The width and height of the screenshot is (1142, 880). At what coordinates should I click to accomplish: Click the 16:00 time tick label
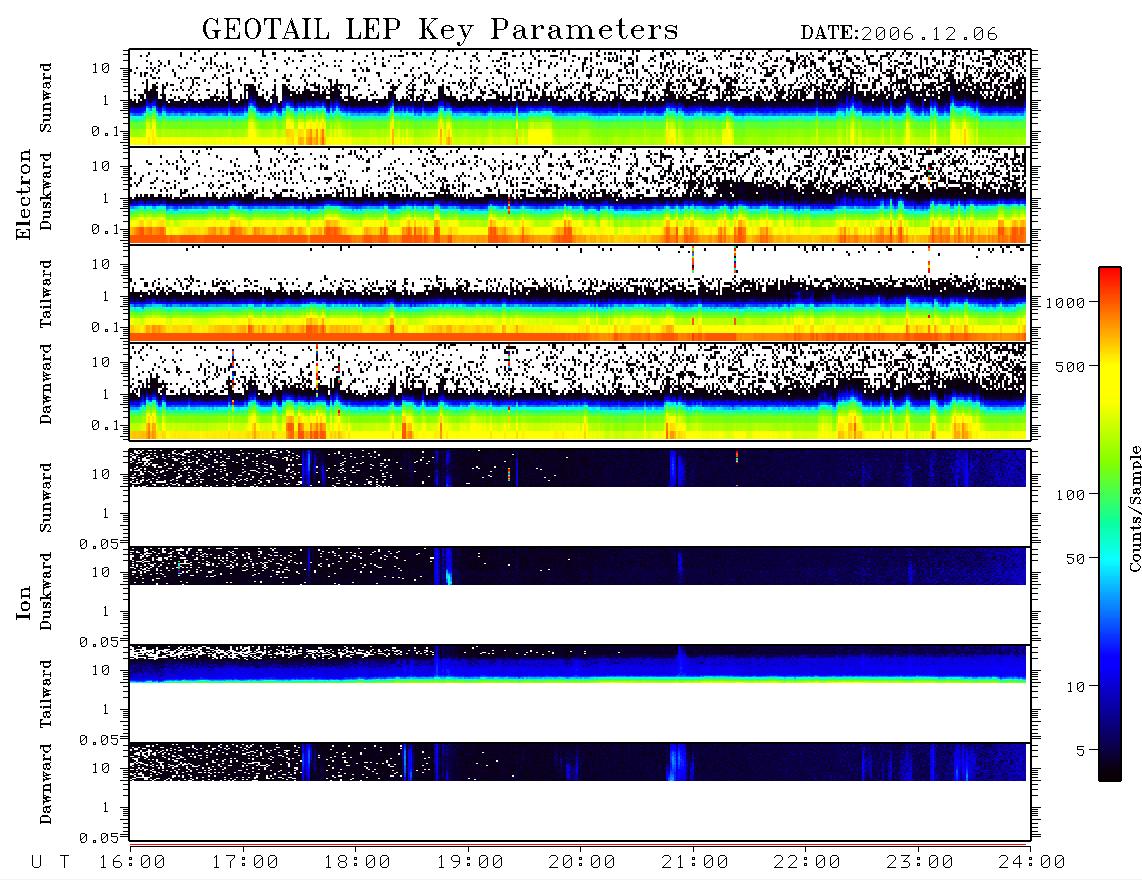click(133, 862)
